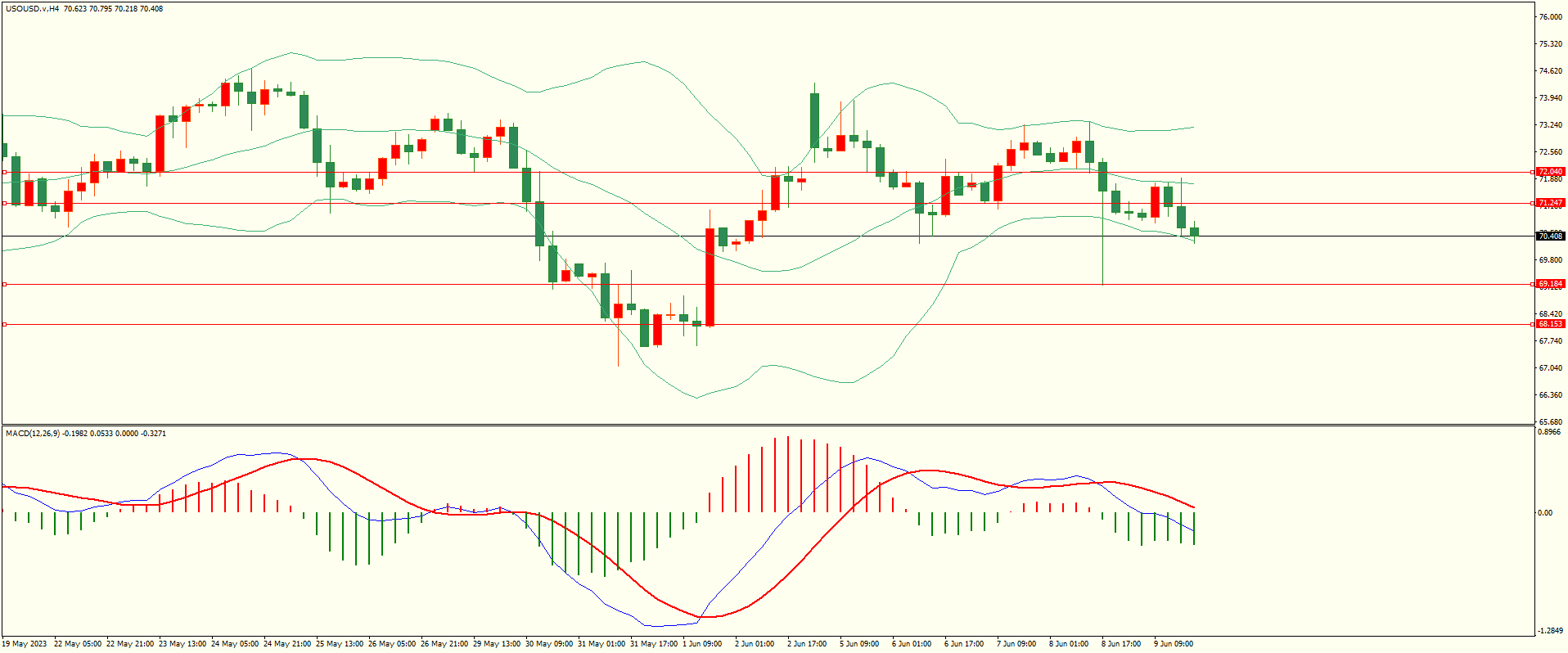
Task: Click the 76.000 price axis label
Action: pos(1550,17)
